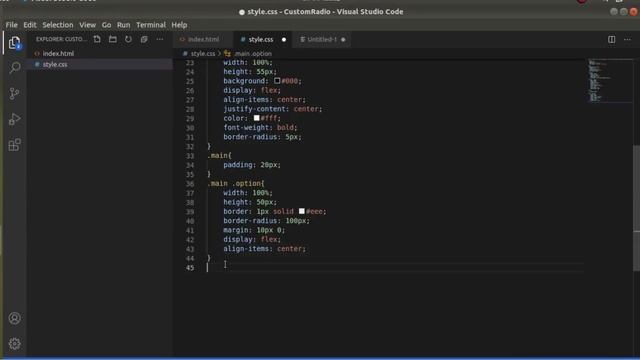Click the minimap code overview

[610, 80]
